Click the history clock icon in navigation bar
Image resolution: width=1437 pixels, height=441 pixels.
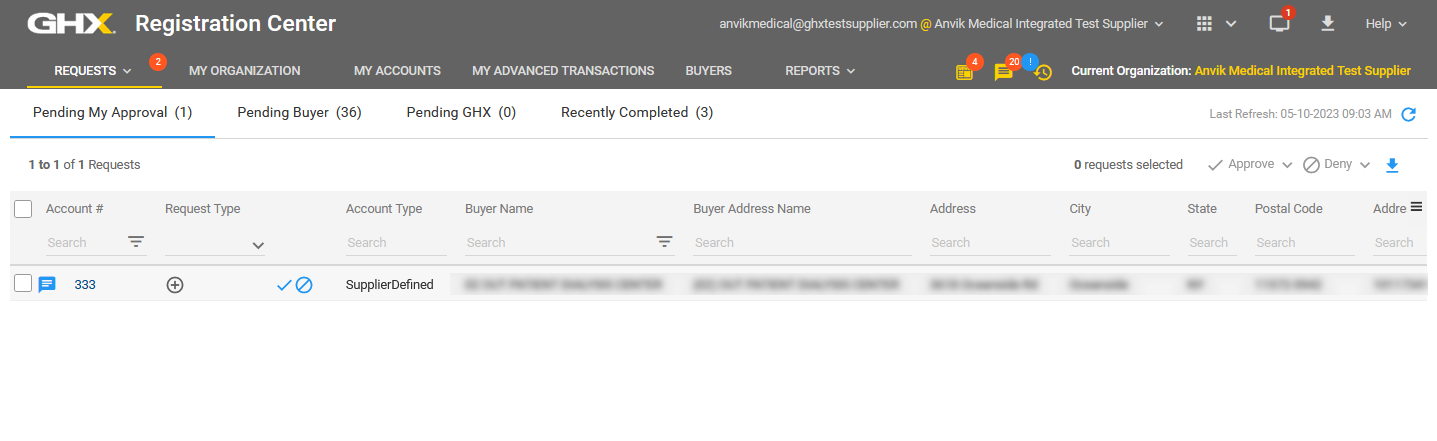click(1042, 72)
